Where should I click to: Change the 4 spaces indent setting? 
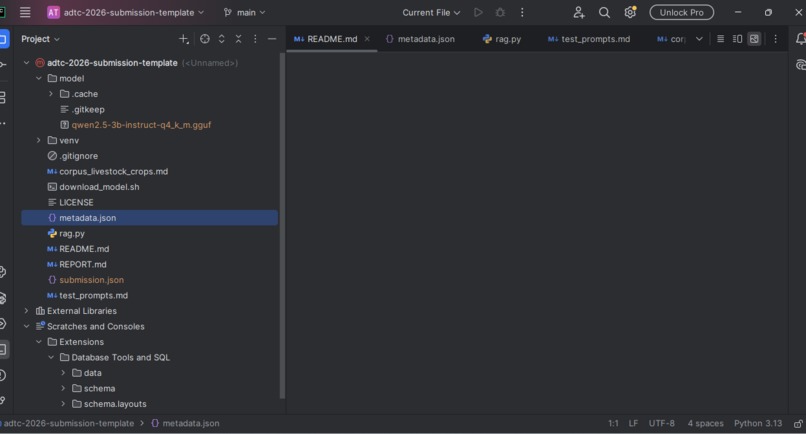pos(705,423)
